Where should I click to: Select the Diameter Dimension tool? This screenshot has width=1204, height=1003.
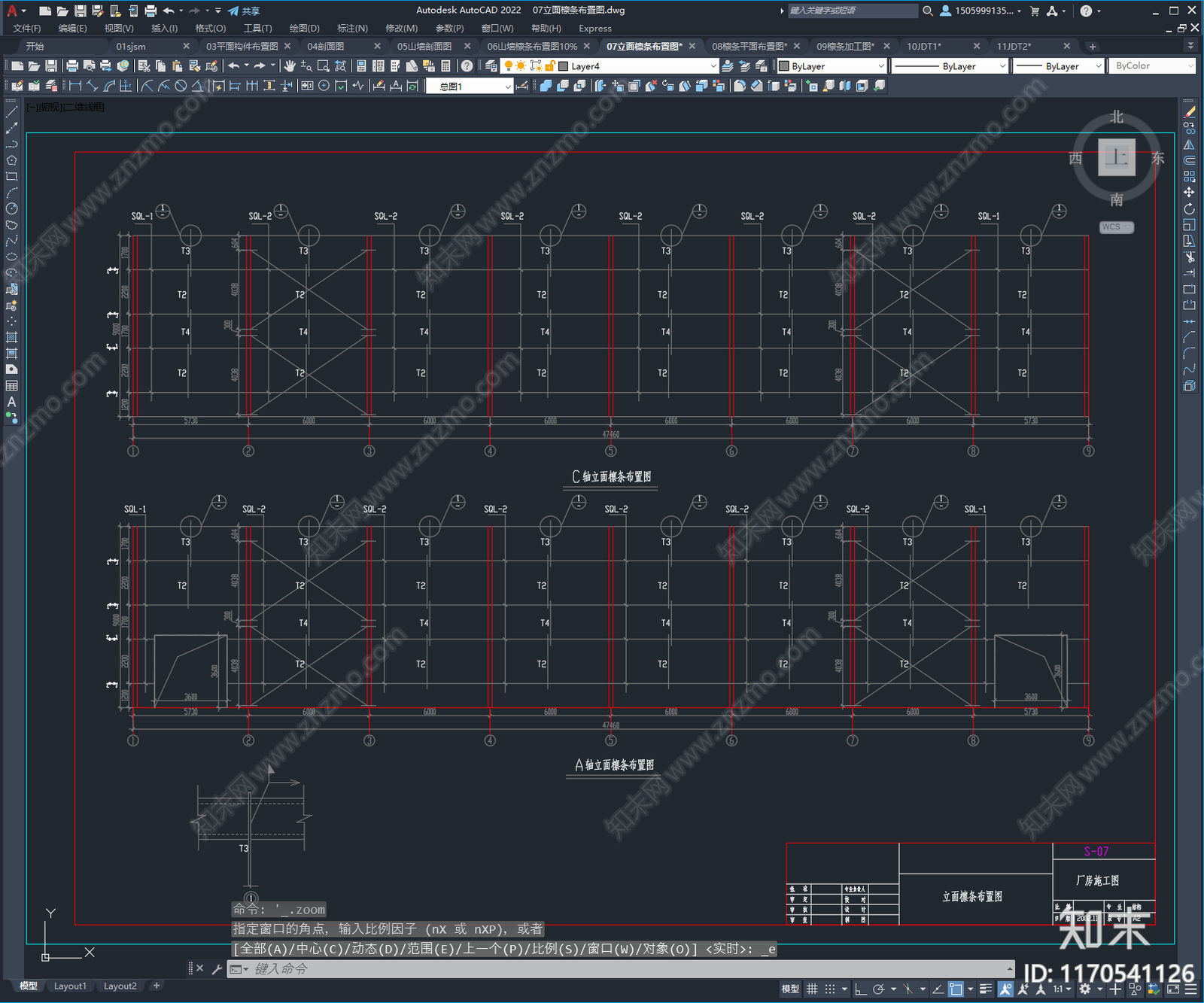point(181,86)
